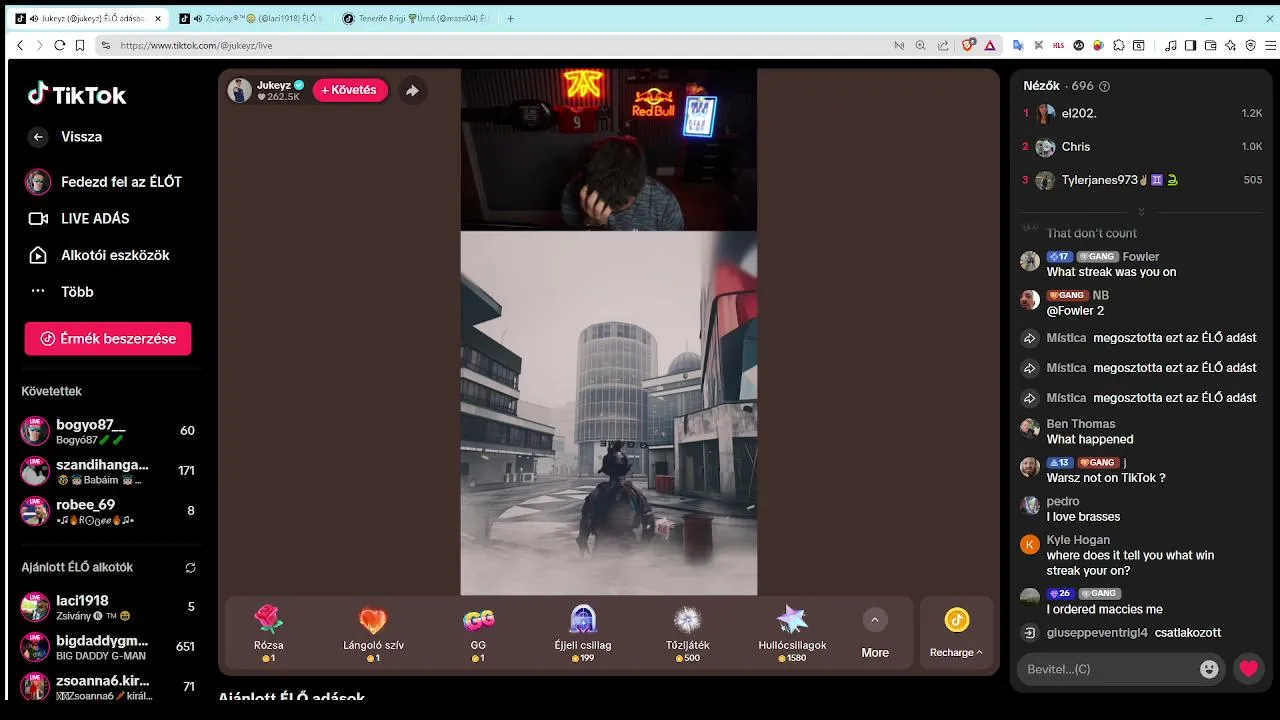This screenshot has height=720, width=1280.
Task: Click Fowler's chat username
Action: 1140,257
